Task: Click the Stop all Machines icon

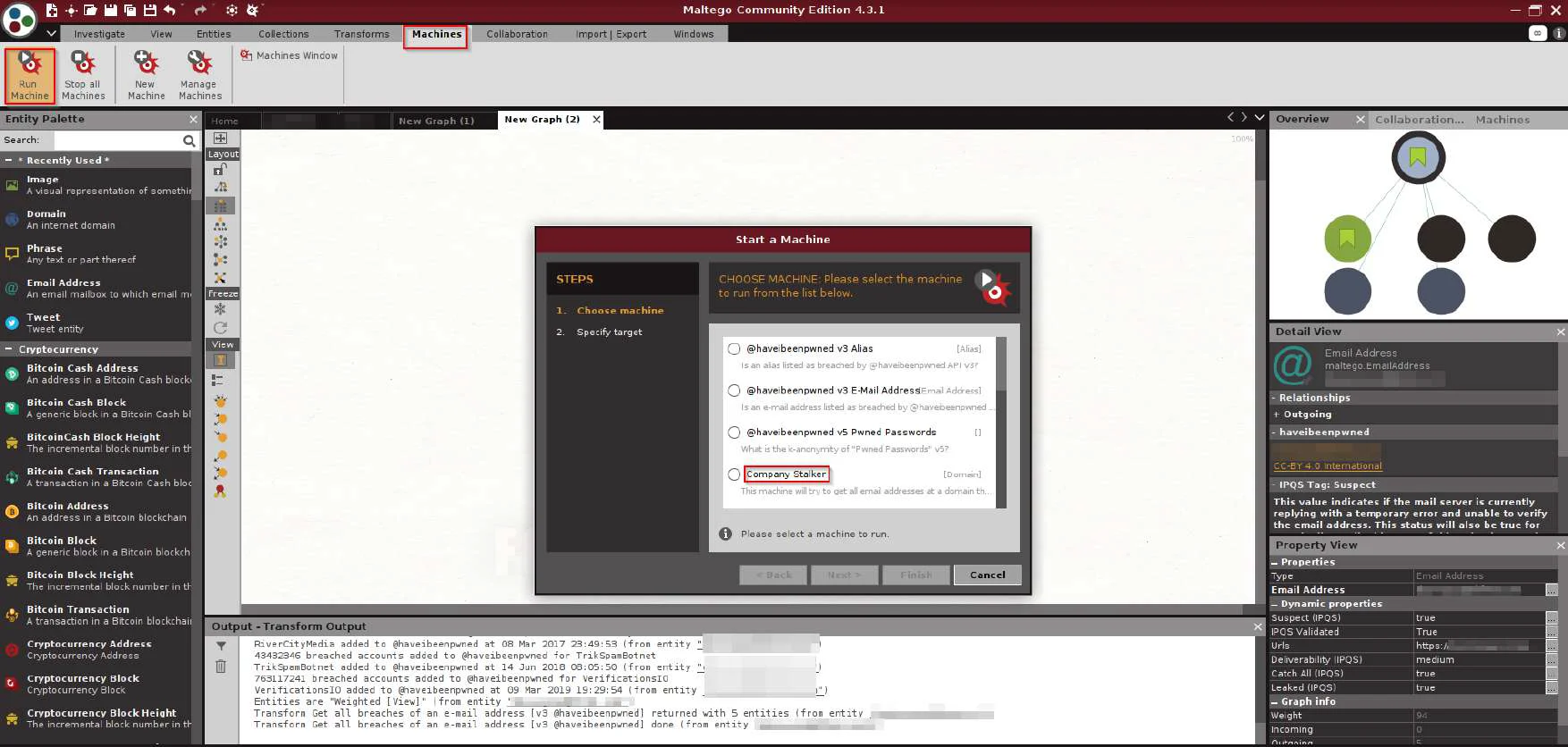Action: click(83, 75)
